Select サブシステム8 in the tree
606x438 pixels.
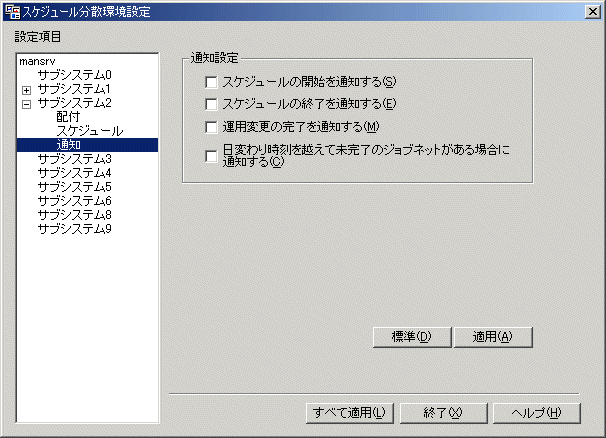coord(75,215)
